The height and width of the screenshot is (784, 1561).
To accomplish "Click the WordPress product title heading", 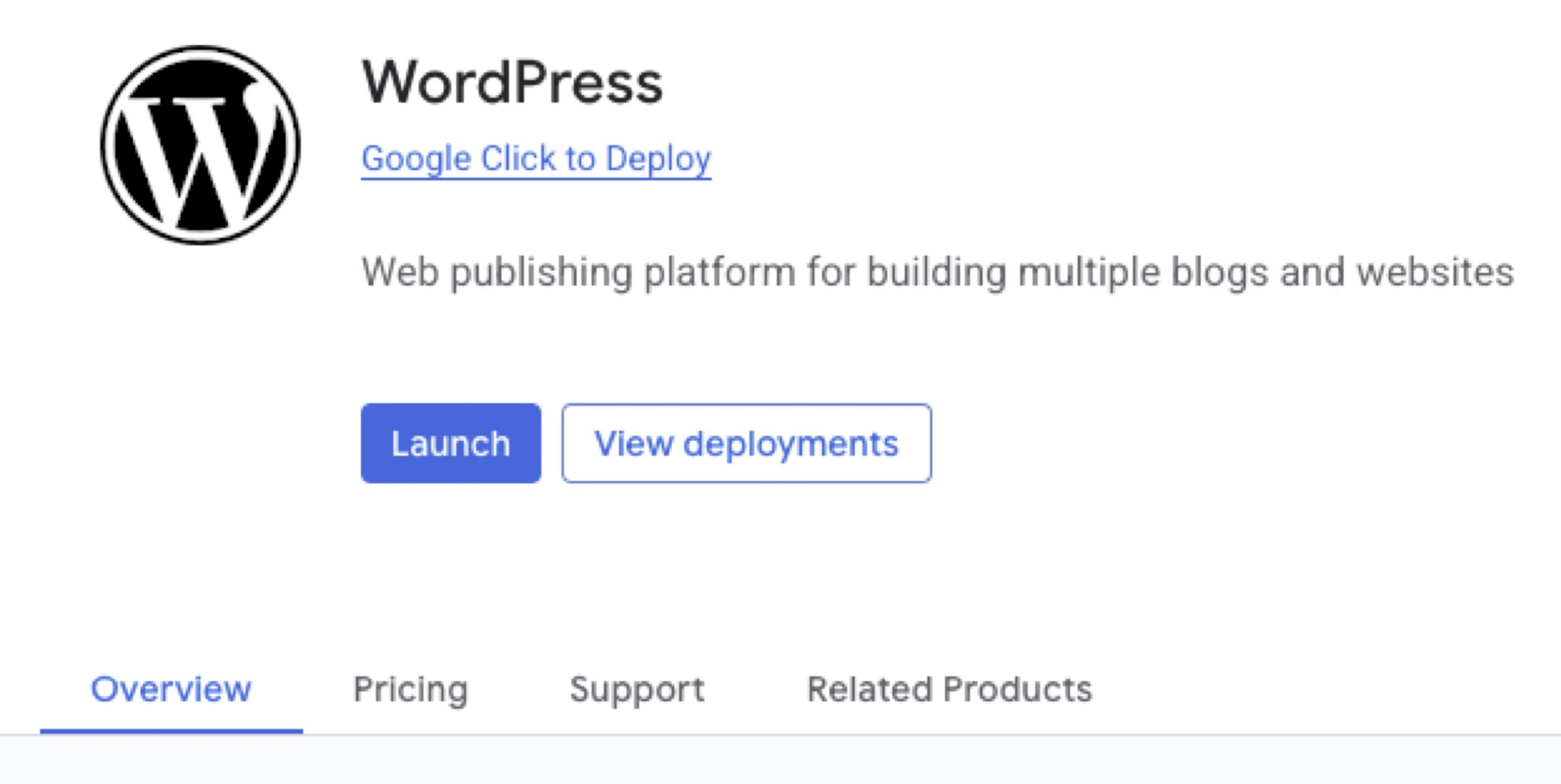I will click(512, 83).
